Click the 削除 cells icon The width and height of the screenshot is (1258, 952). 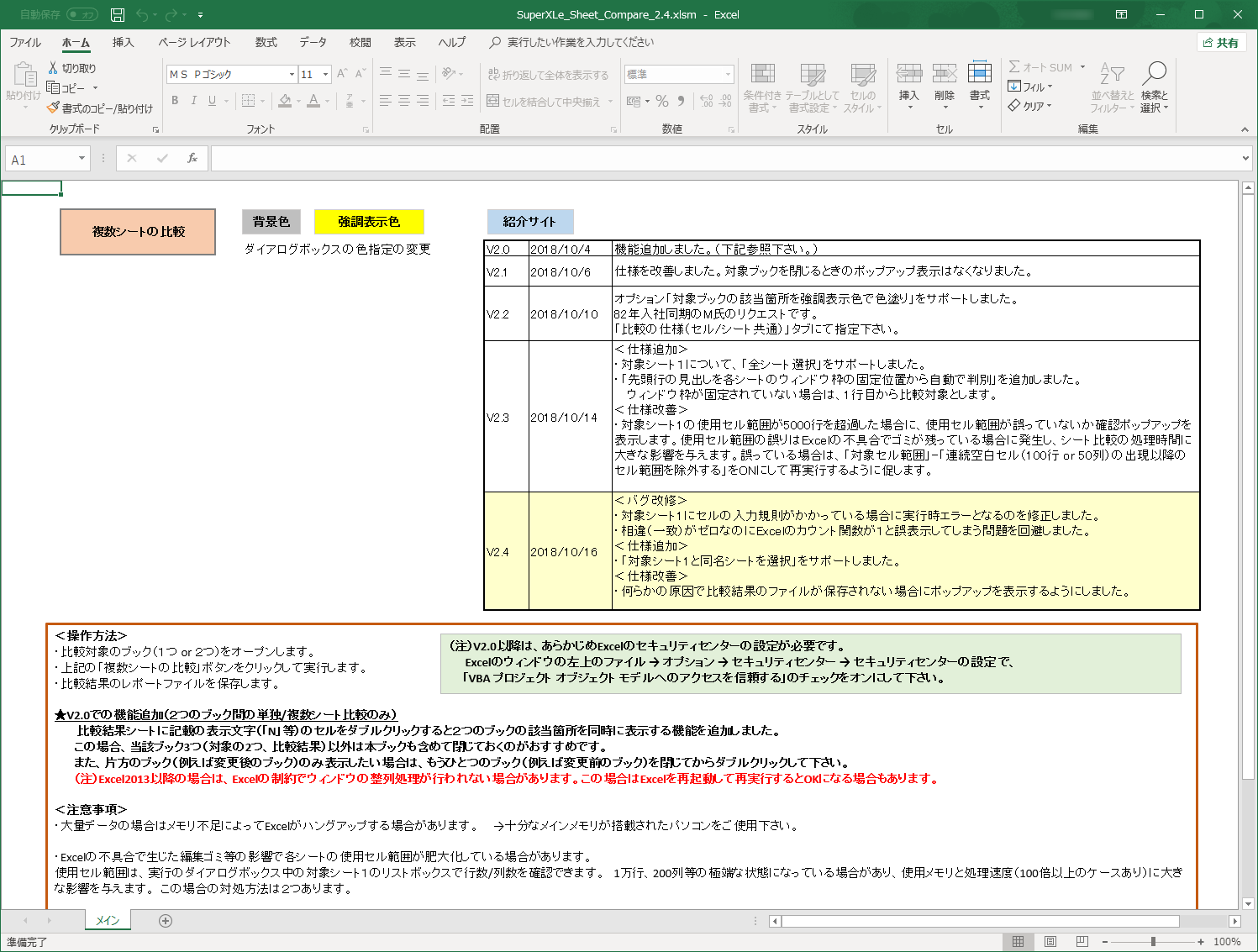click(945, 73)
